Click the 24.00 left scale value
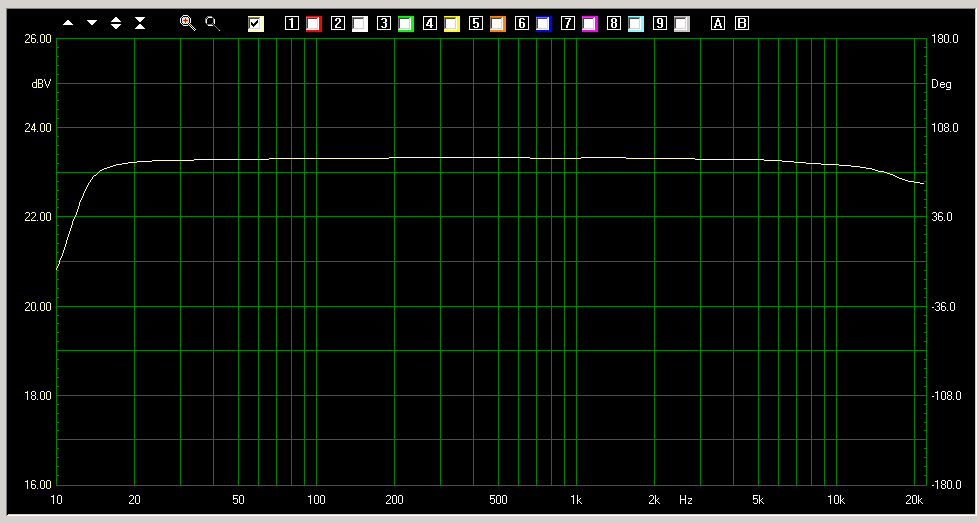 point(37,128)
